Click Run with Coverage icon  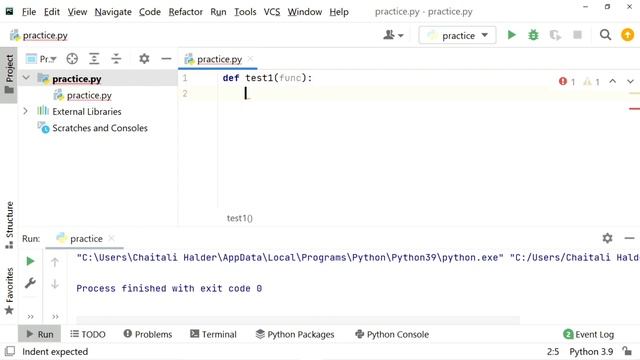click(x=555, y=35)
